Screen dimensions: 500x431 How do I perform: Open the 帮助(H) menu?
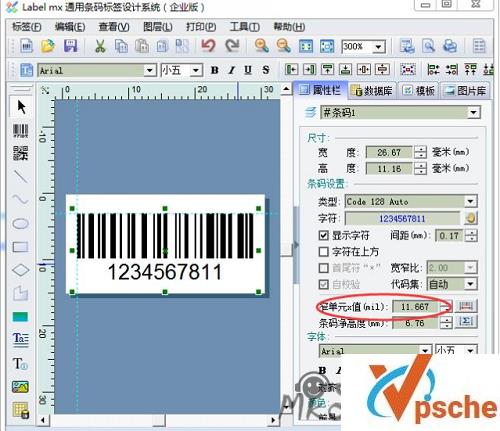289,27
